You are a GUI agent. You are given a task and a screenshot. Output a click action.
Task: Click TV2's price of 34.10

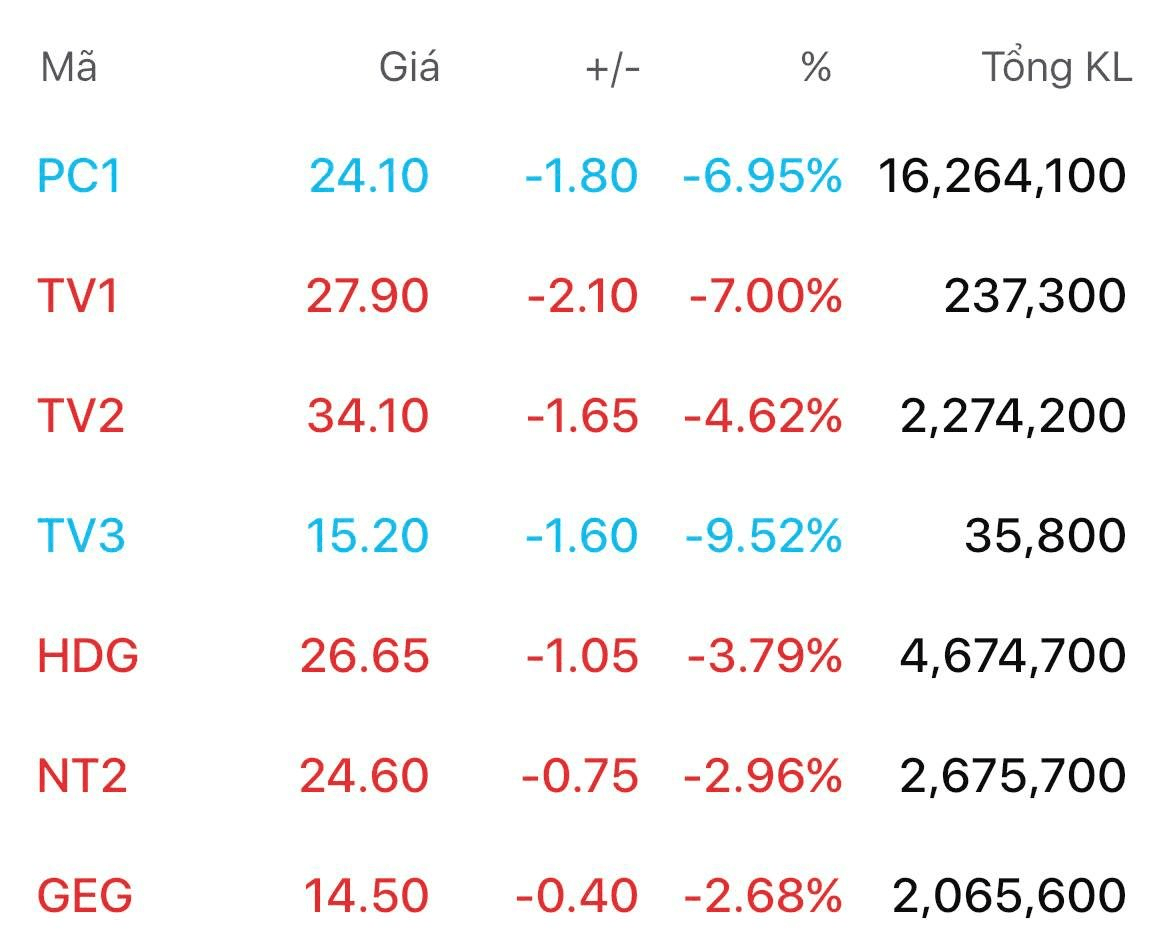pyautogui.click(x=365, y=415)
